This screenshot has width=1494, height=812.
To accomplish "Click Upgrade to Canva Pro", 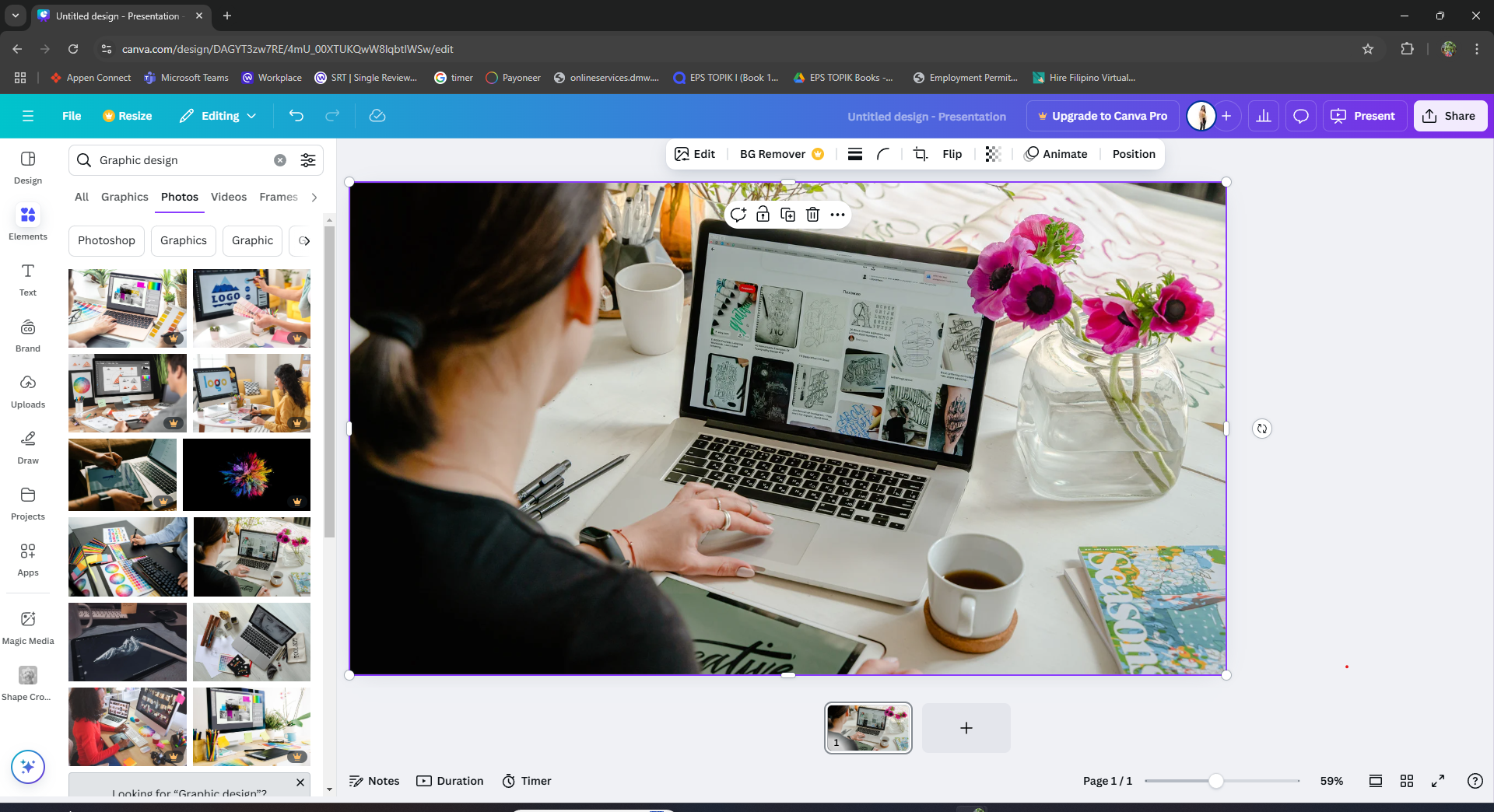I will 1103,116.
